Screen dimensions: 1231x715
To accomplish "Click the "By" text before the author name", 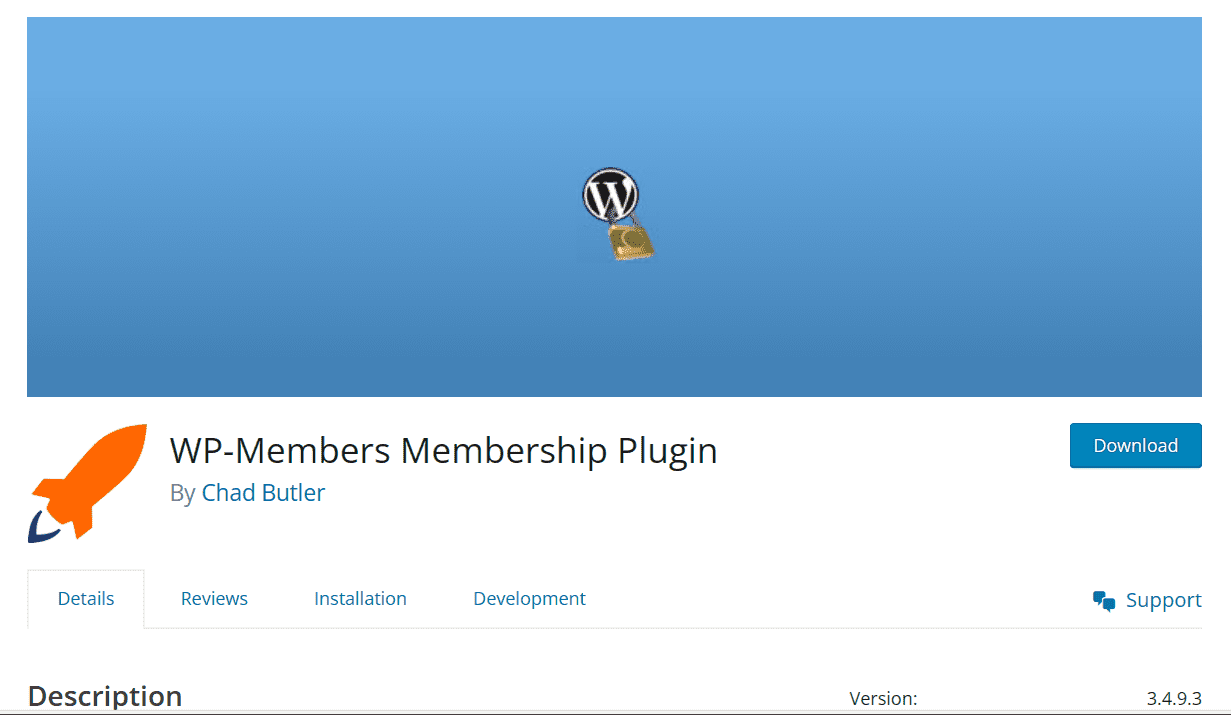I will [x=182, y=494].
